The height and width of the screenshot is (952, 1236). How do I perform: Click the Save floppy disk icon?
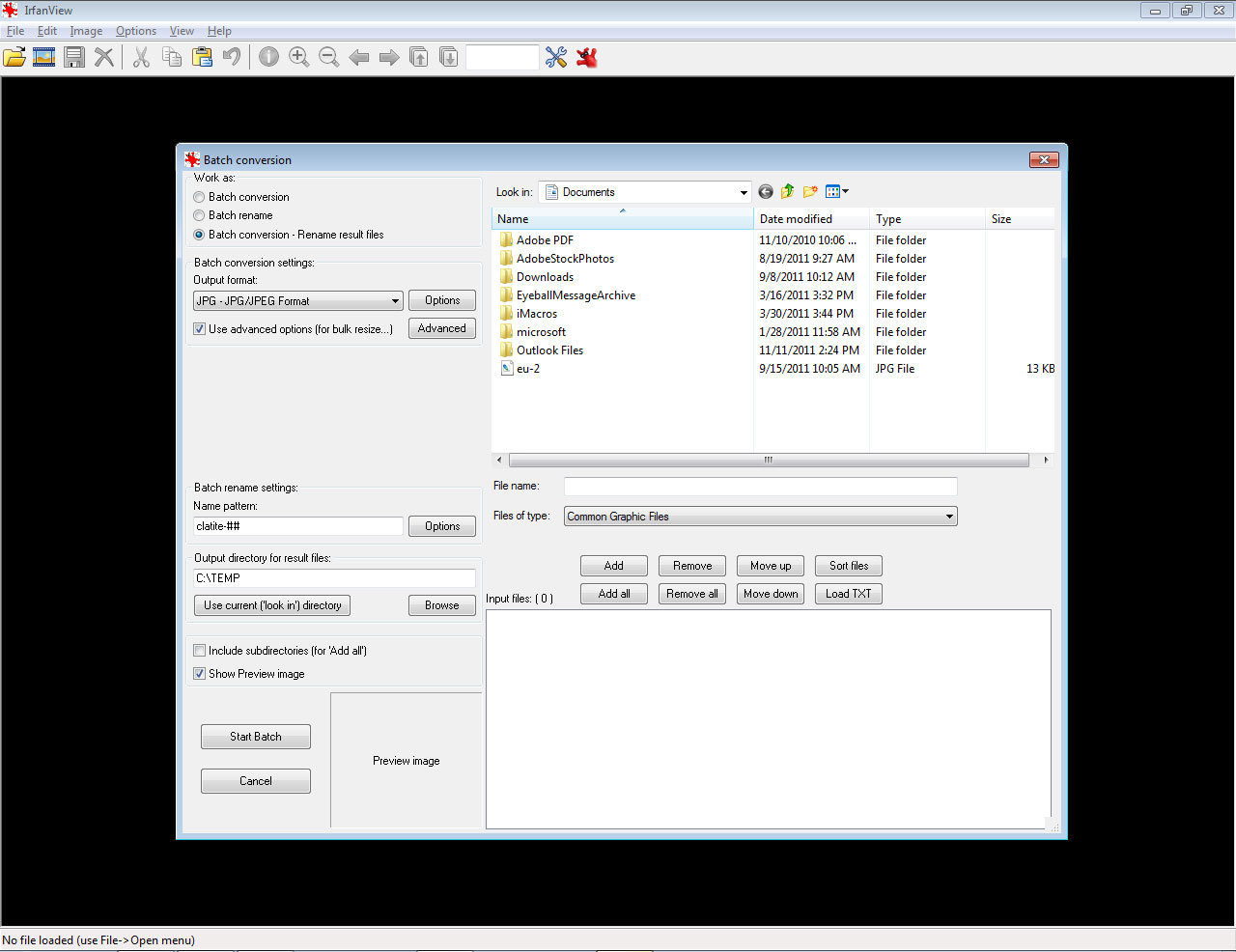point(74,57)
